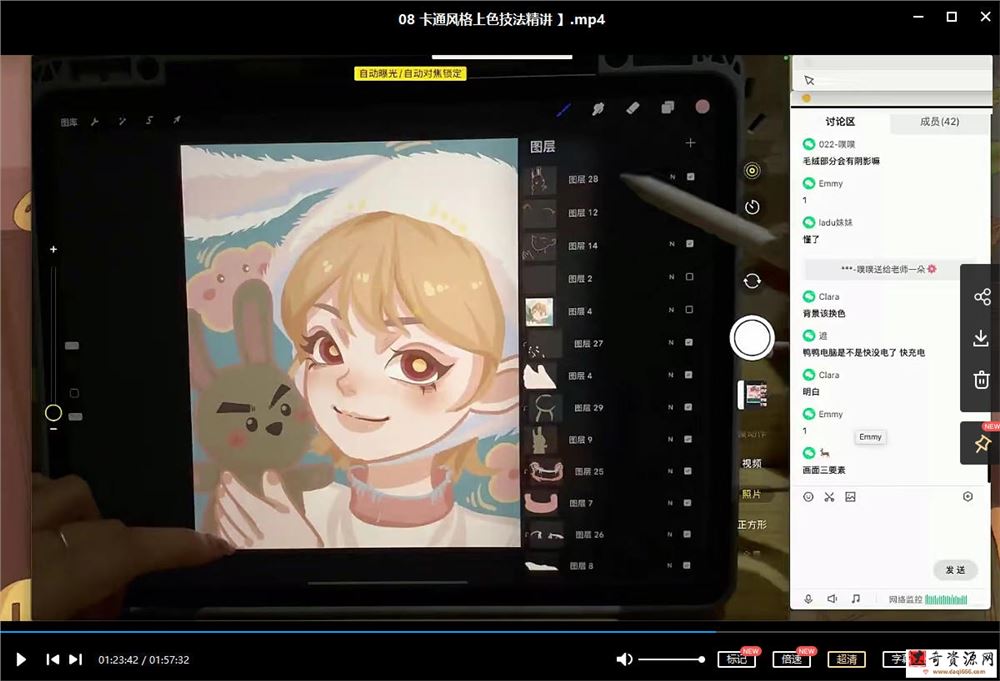
Task: Adjust the player volume slider
Action: (672, 659)
